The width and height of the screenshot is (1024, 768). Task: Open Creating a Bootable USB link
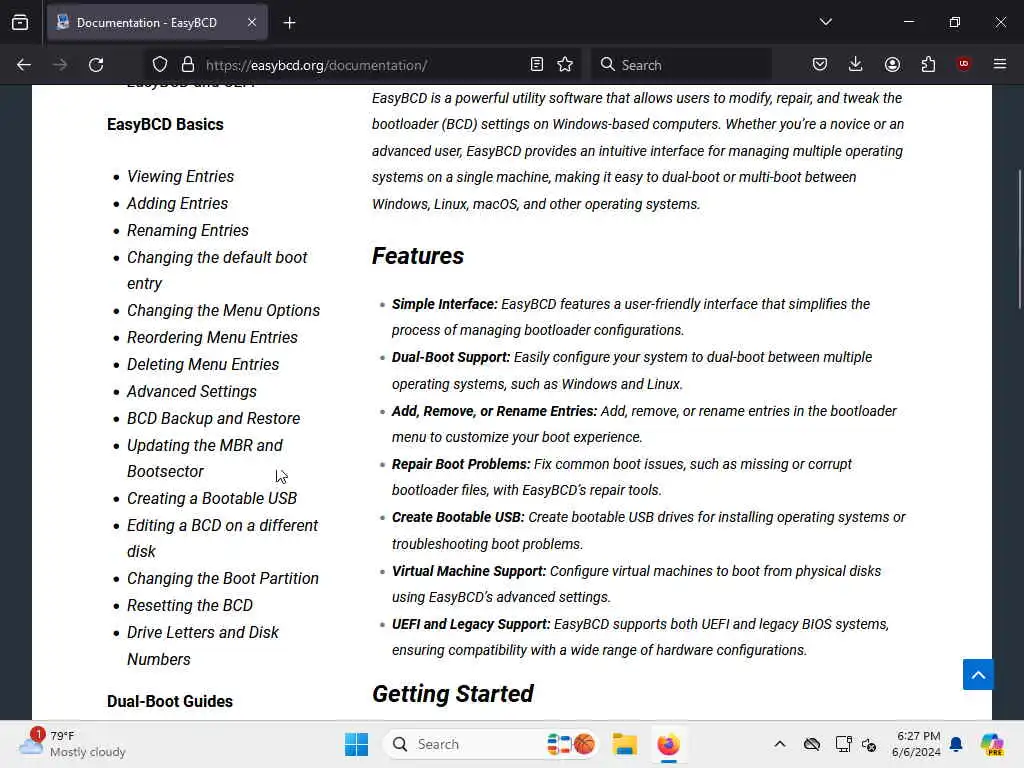pyautogui.click(x=212, y=498)
